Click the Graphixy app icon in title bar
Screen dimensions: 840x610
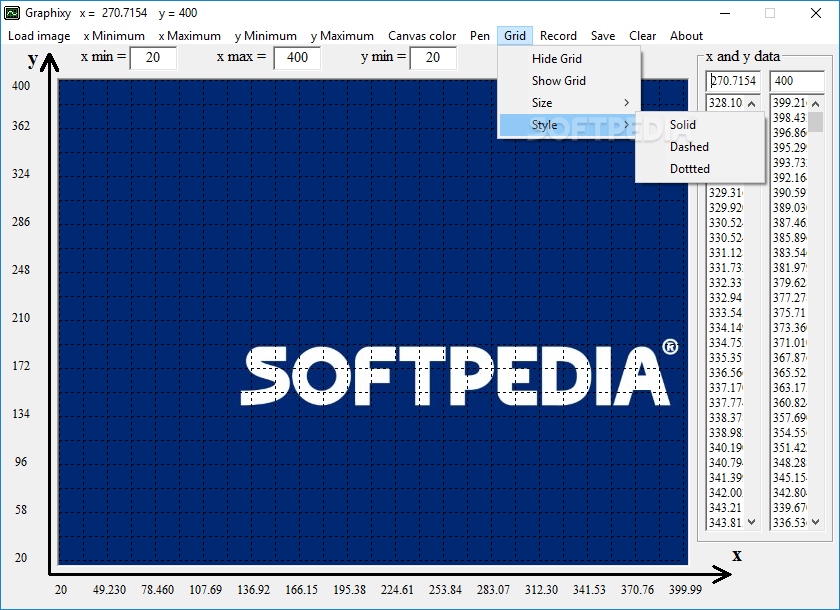[x=12, y=13]
